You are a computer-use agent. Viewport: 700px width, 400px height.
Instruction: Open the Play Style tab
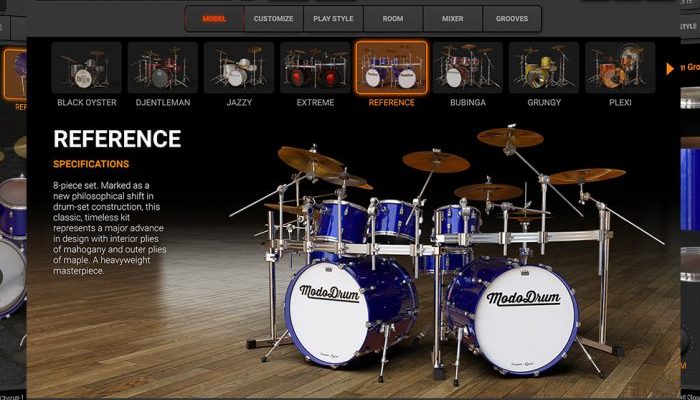point(333,19)
